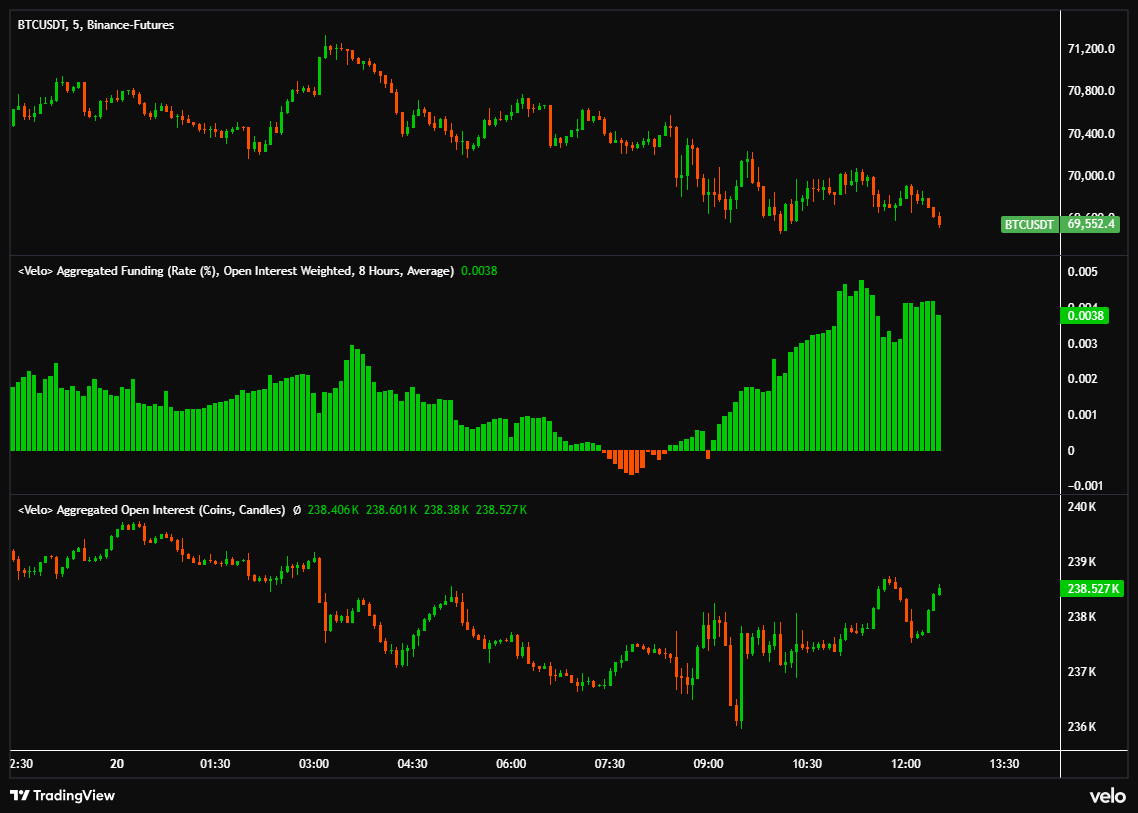1138x813 pixels.
Task: Click the 03:00 time axis label
Action: pos(314,764)
